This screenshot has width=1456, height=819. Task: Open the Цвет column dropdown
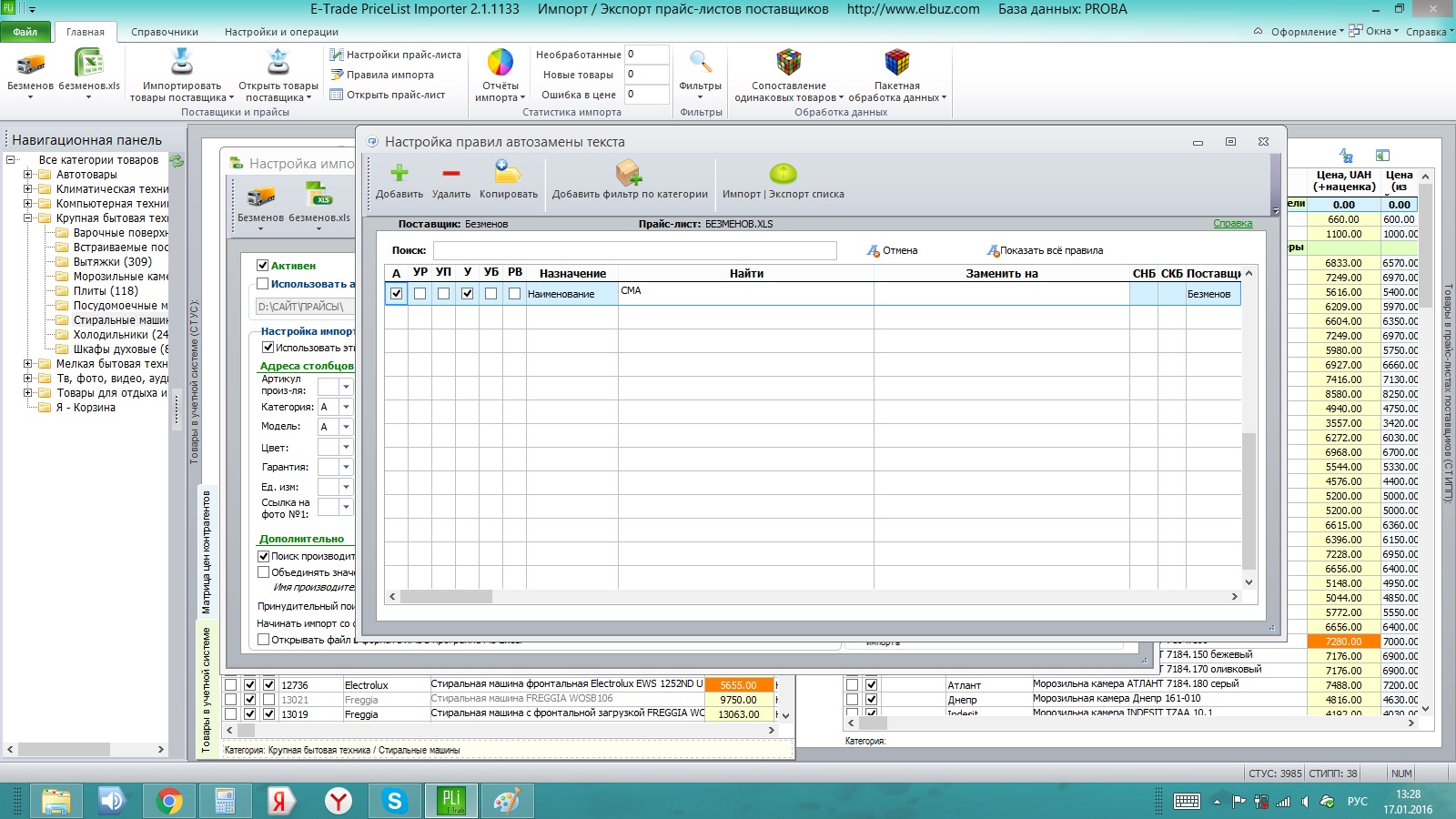[346, 447]
